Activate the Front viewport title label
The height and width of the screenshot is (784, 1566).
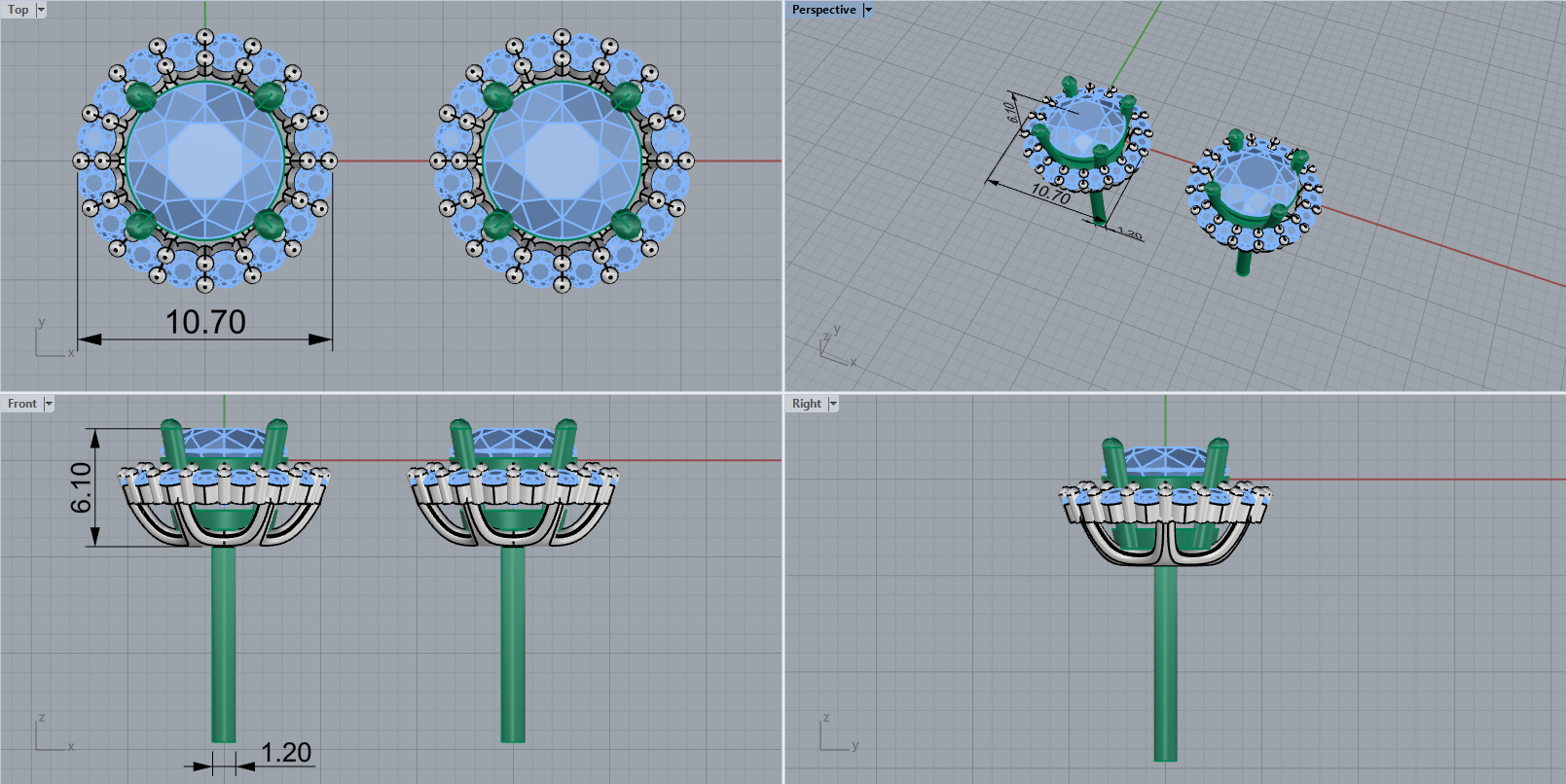point(22,404)
